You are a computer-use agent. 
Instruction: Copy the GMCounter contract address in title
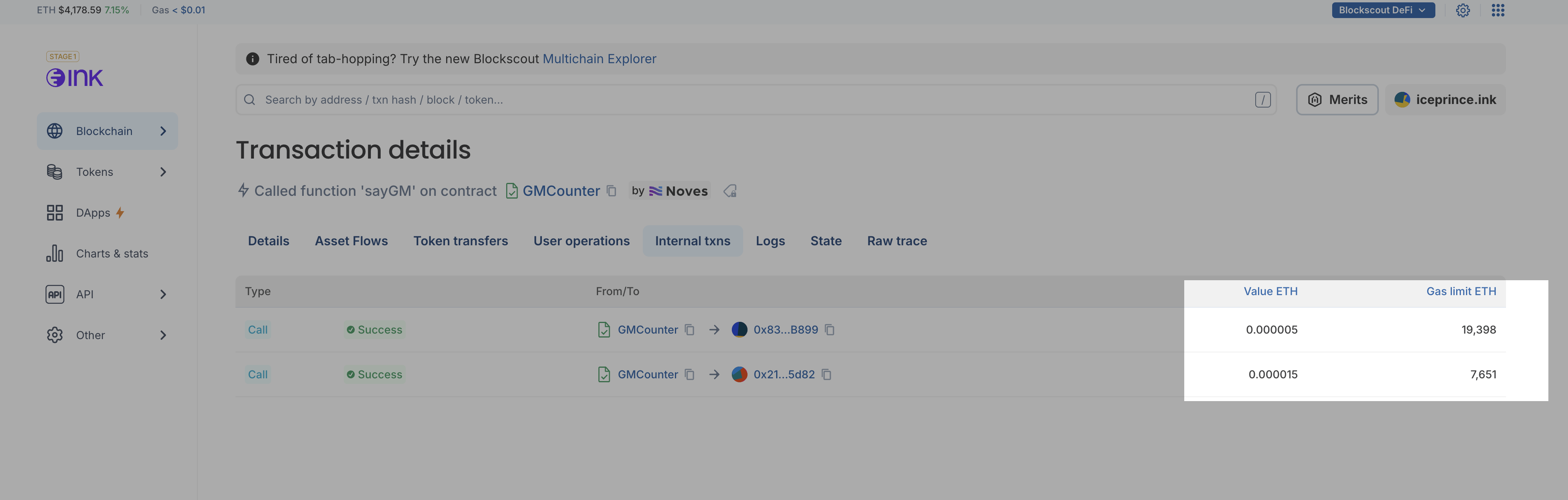click(x=612, y=191)
